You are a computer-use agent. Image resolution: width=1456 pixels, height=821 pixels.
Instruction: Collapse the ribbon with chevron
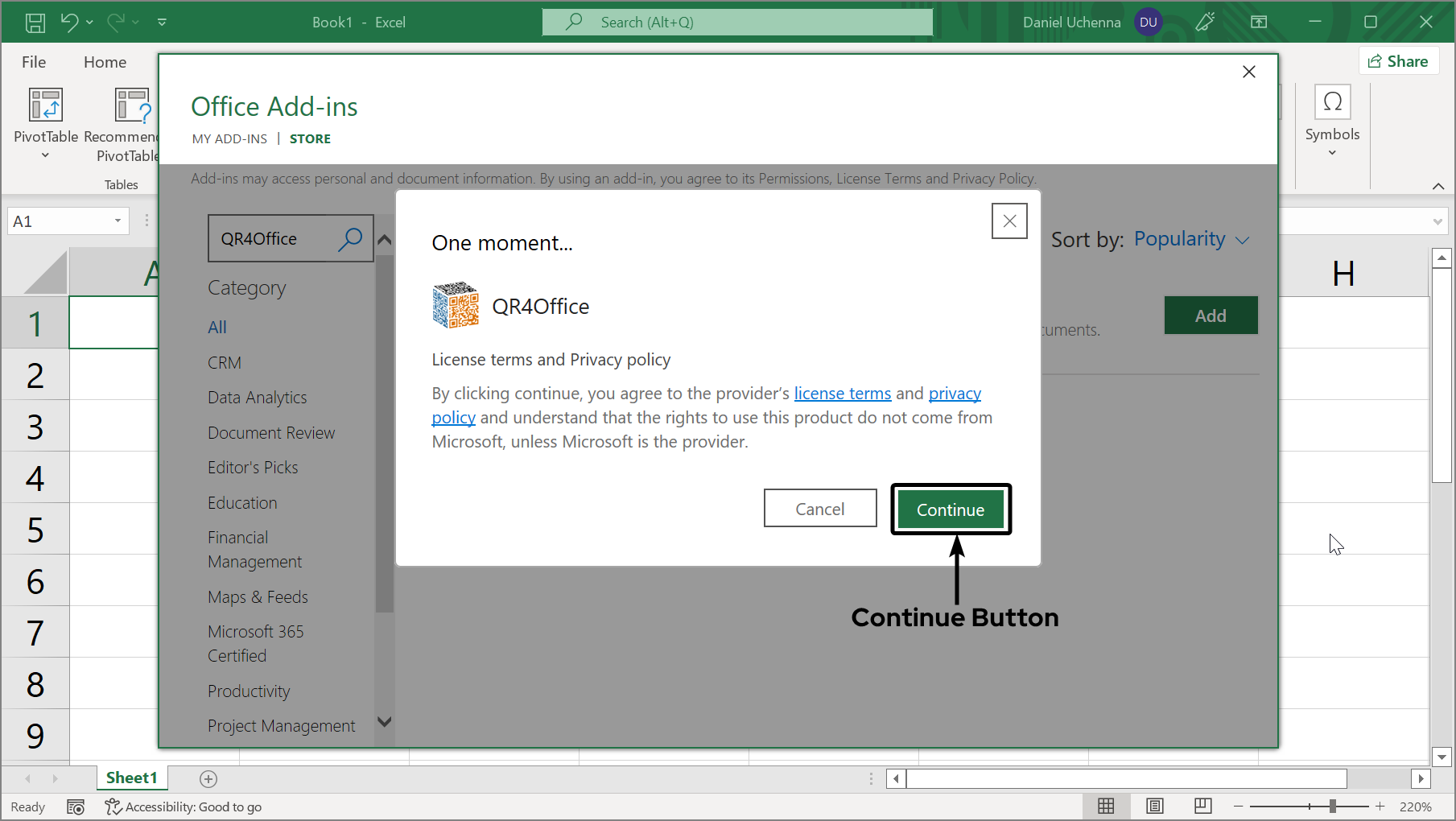click(1438, 186)
